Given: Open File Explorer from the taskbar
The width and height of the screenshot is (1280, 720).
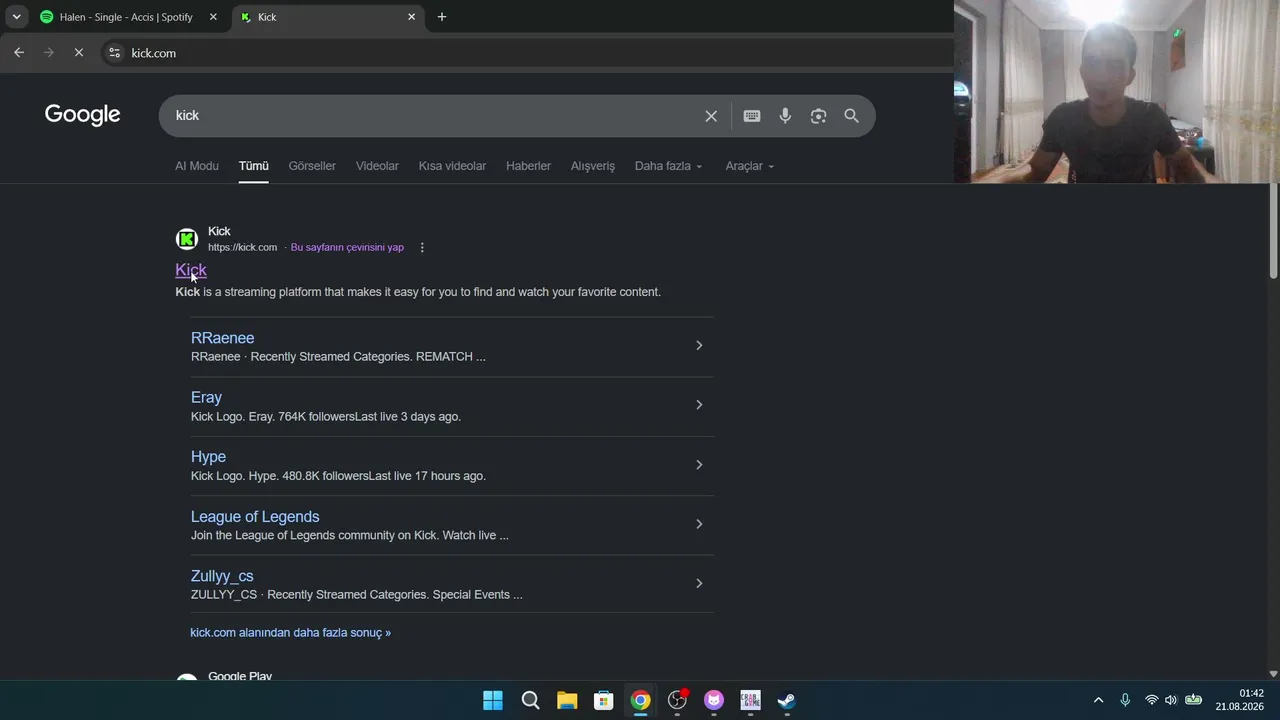Looking at the screenshot, I should tap(567, 700).
